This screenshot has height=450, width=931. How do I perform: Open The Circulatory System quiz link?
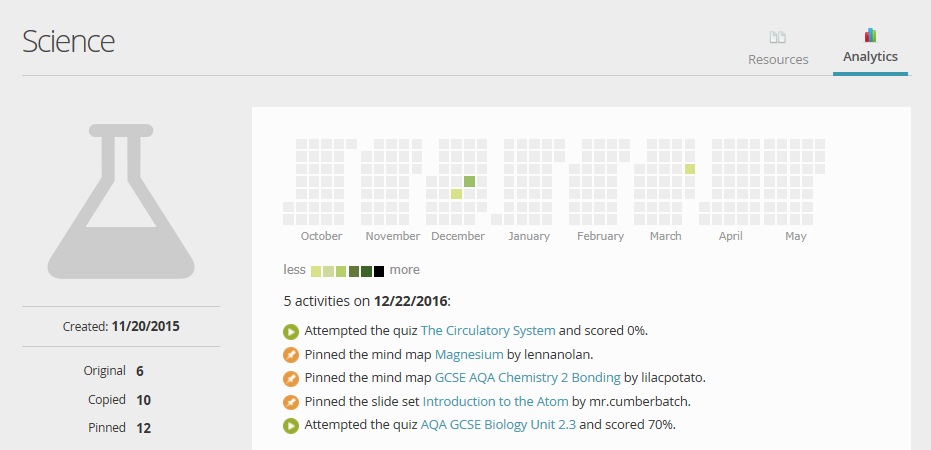coord(488,331)
